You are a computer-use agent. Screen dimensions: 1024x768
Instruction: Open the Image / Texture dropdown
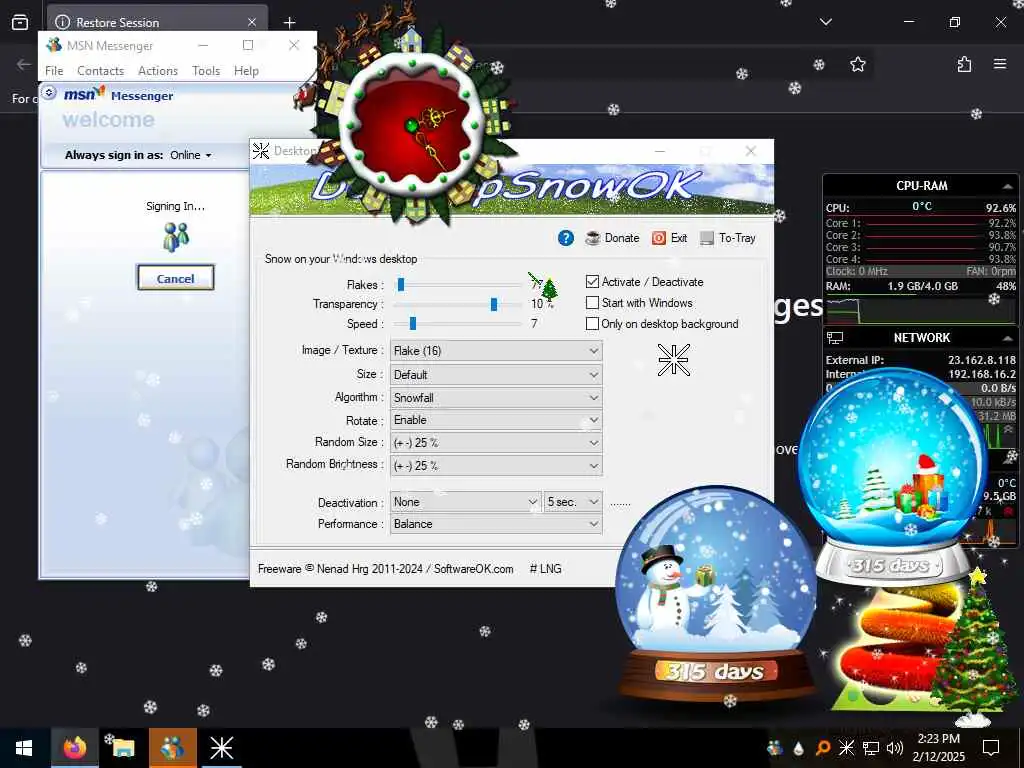click(x=496, y=351)
